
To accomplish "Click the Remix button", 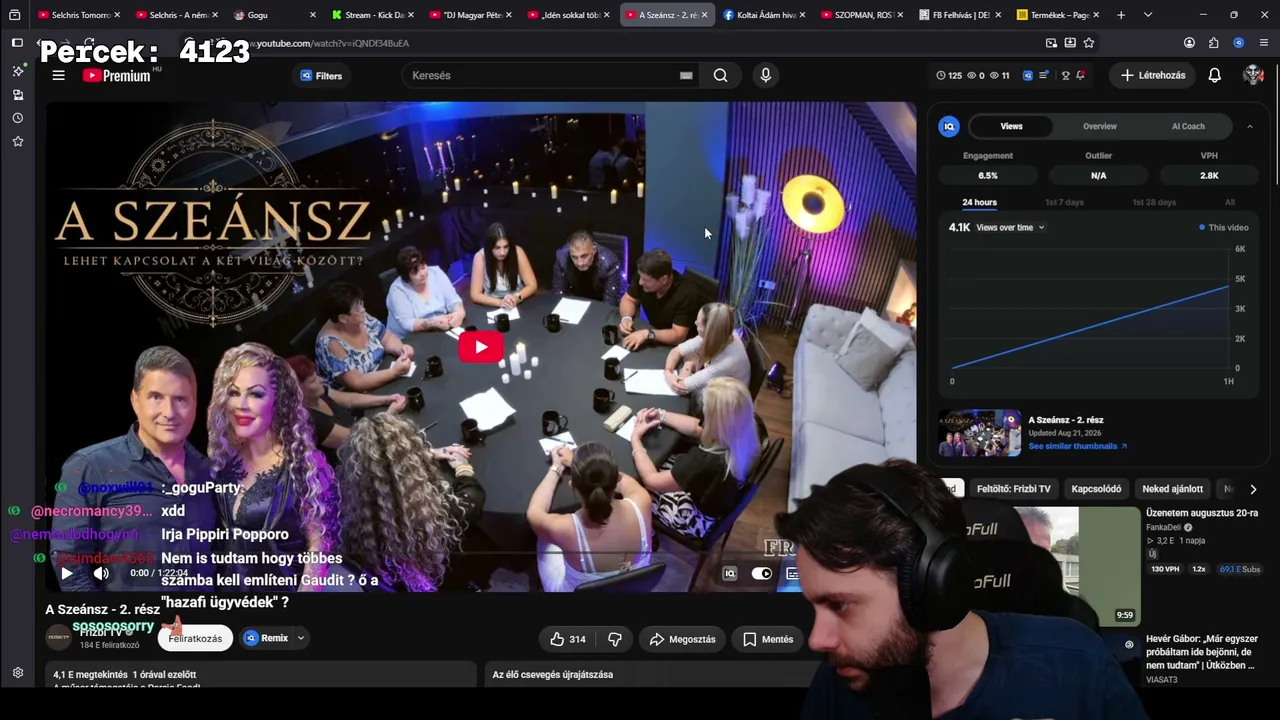I will [x=266, y=638].
